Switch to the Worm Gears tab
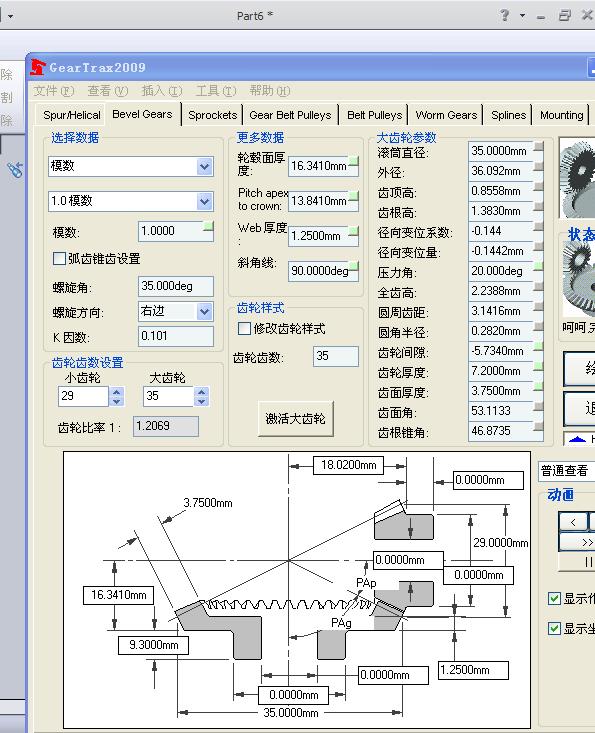 tap(446, 115)
